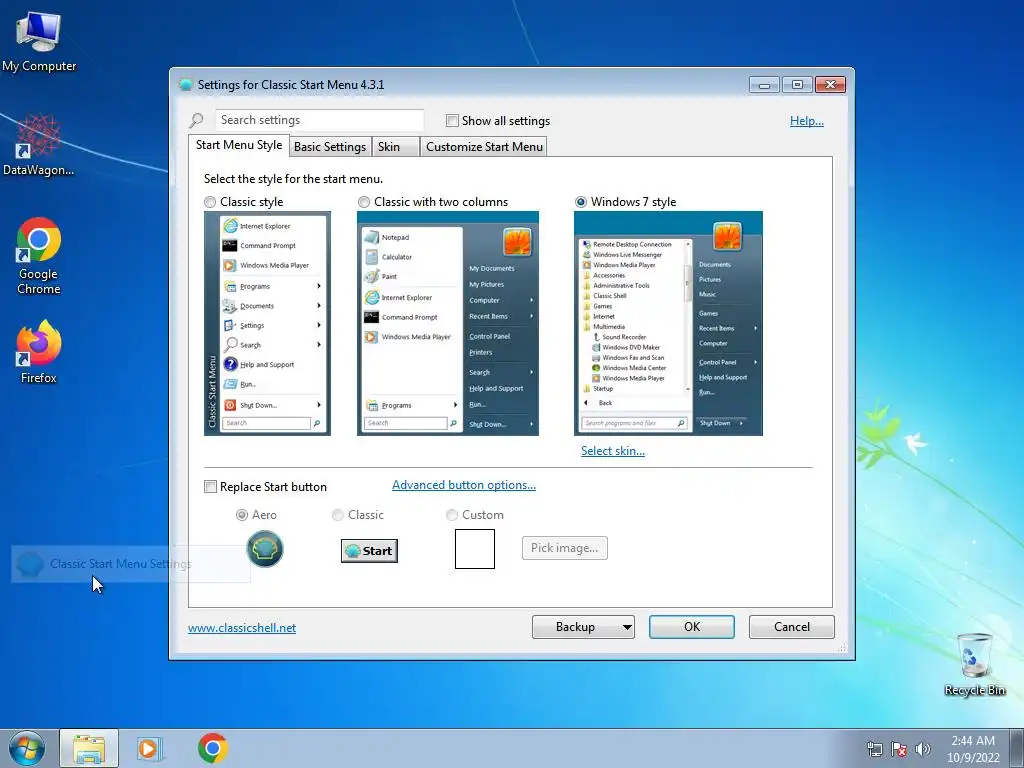Click "Select the style for the start menu." text

[x=293, y=179]
